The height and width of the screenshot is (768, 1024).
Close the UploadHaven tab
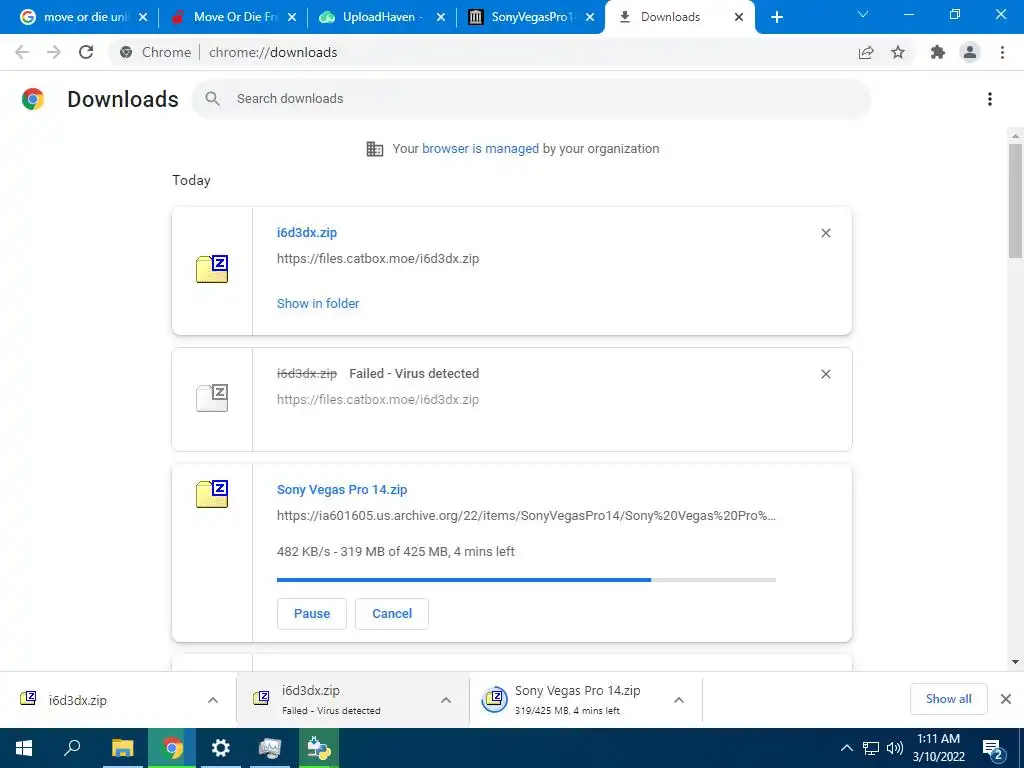441,17
